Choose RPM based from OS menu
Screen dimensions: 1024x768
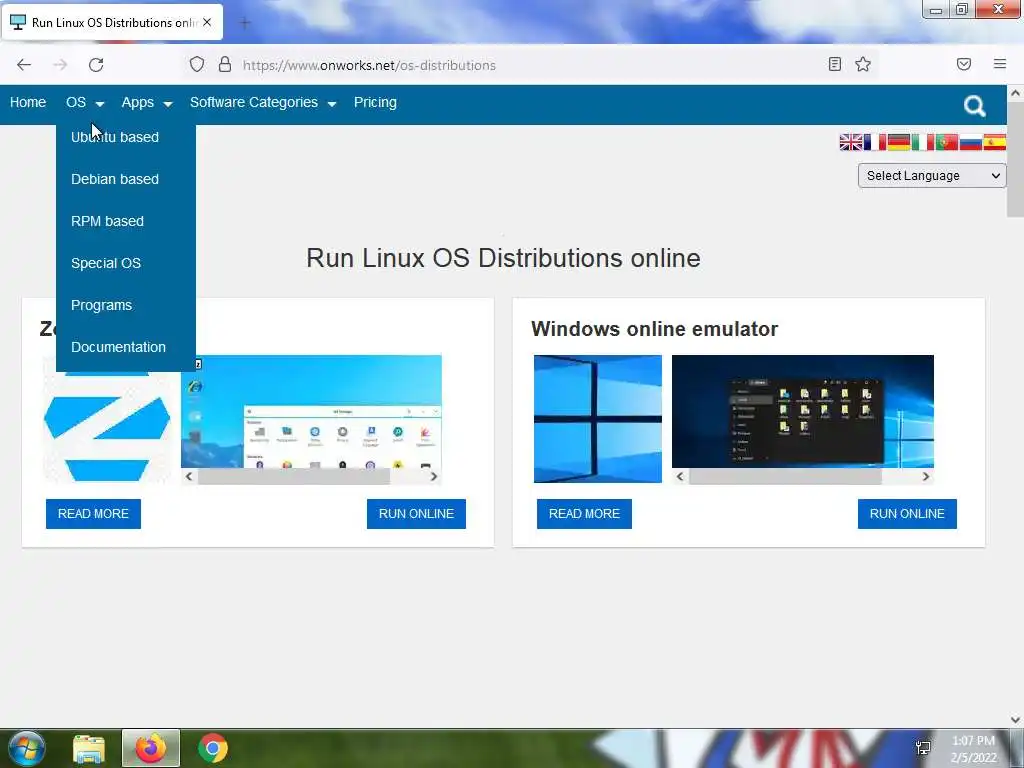[x=107, y=221]
